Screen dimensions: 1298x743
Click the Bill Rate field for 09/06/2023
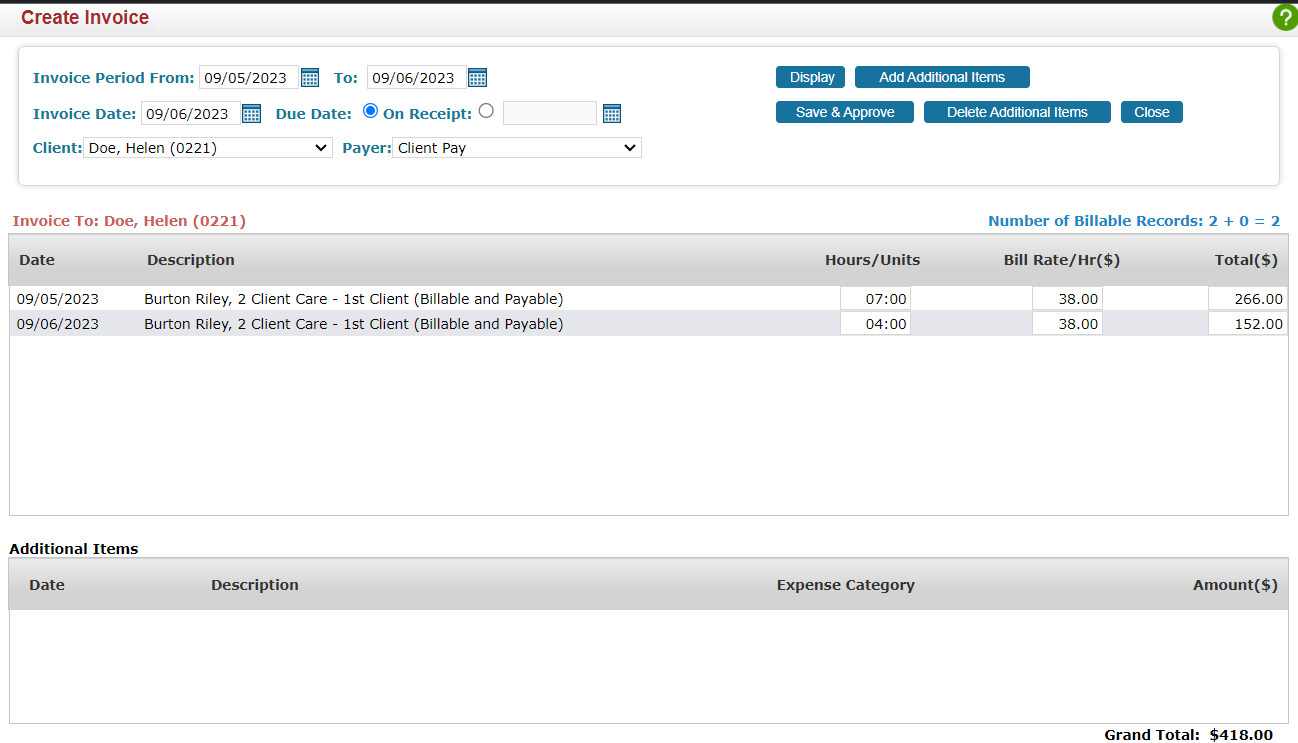click(x=1066, y=323)
